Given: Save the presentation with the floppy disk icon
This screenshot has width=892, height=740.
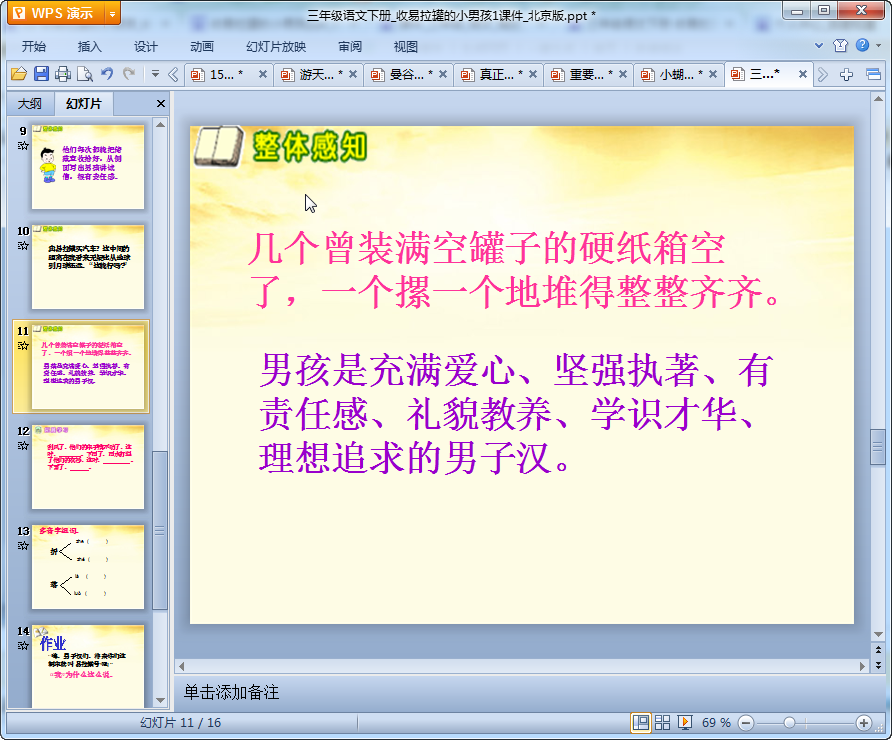Looking at the screenshot, I should tap(41, 74).
